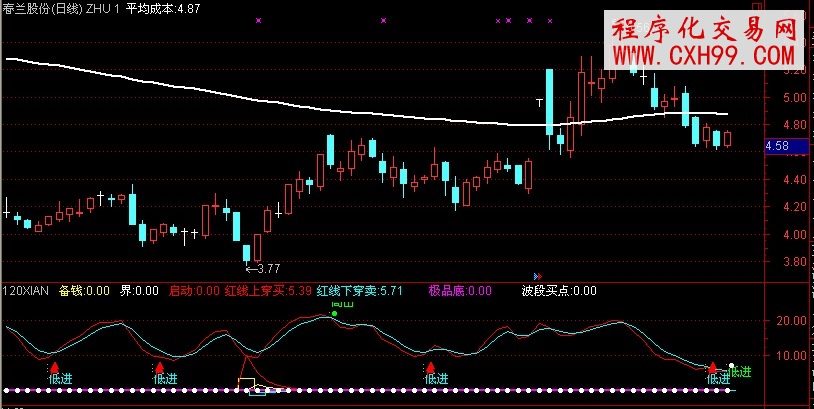
Task: Click the second red "低进" arrow from left
Action: [x=165, y=367]
